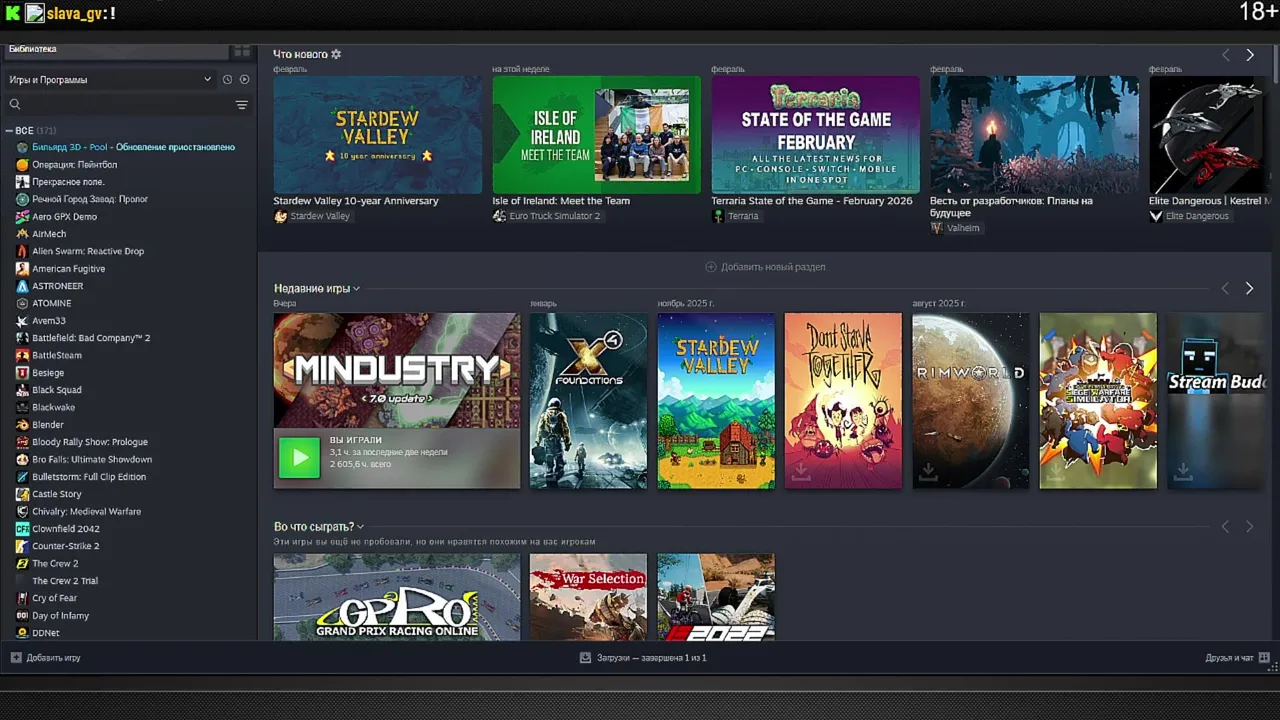Screen dimensions: 1280x720
Task: Open the Valheim developer news thumbnail
Action: tap(1034, 135)
